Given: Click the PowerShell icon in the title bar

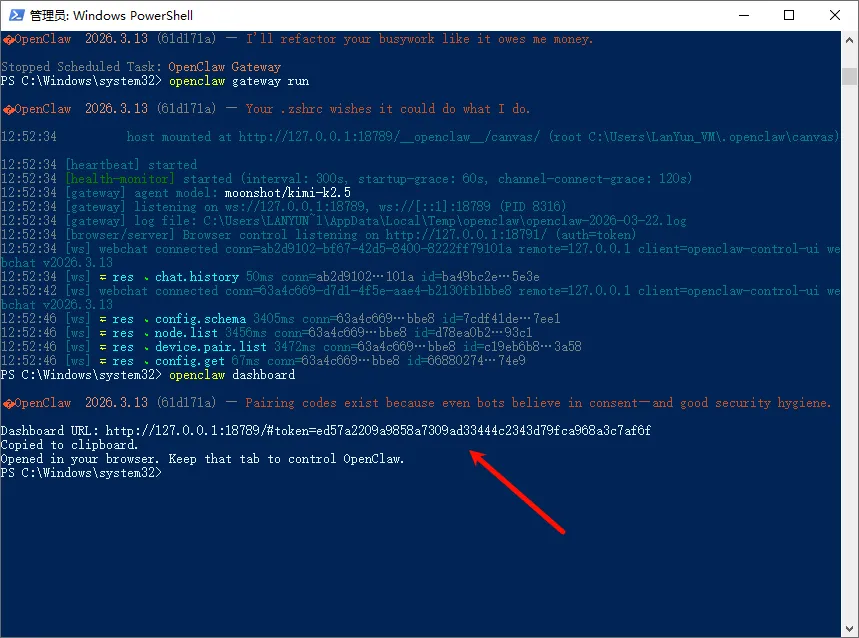Looking at the screenshot, I should [16, 15].
